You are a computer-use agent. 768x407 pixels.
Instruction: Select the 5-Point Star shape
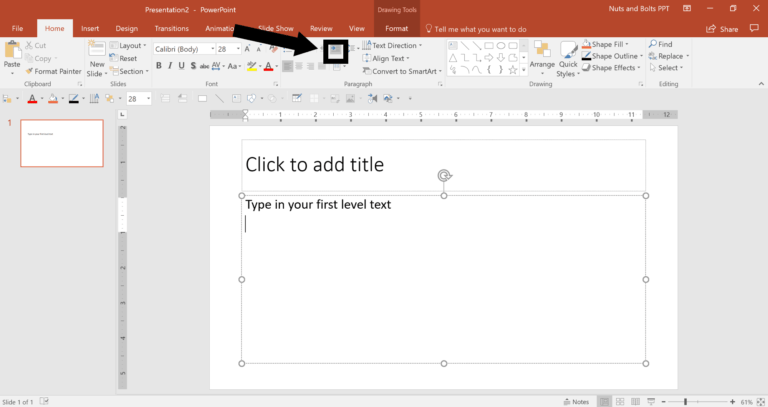click(513, 70)
